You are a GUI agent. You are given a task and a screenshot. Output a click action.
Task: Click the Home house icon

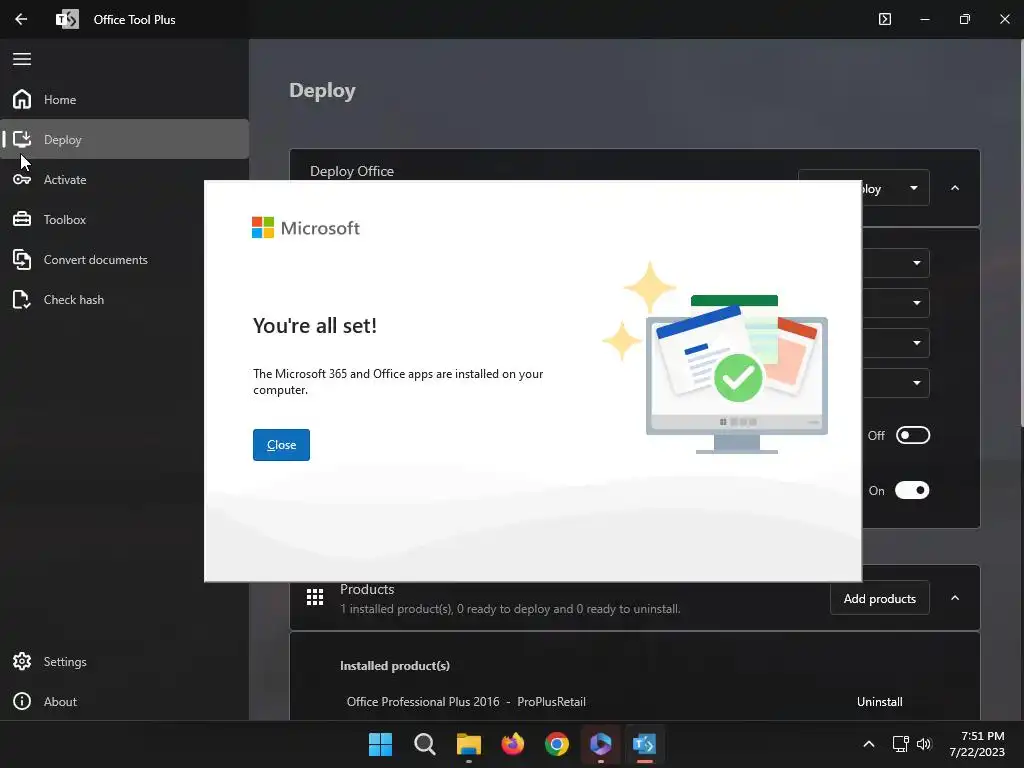pyautogui.click(x=22, y=99)
